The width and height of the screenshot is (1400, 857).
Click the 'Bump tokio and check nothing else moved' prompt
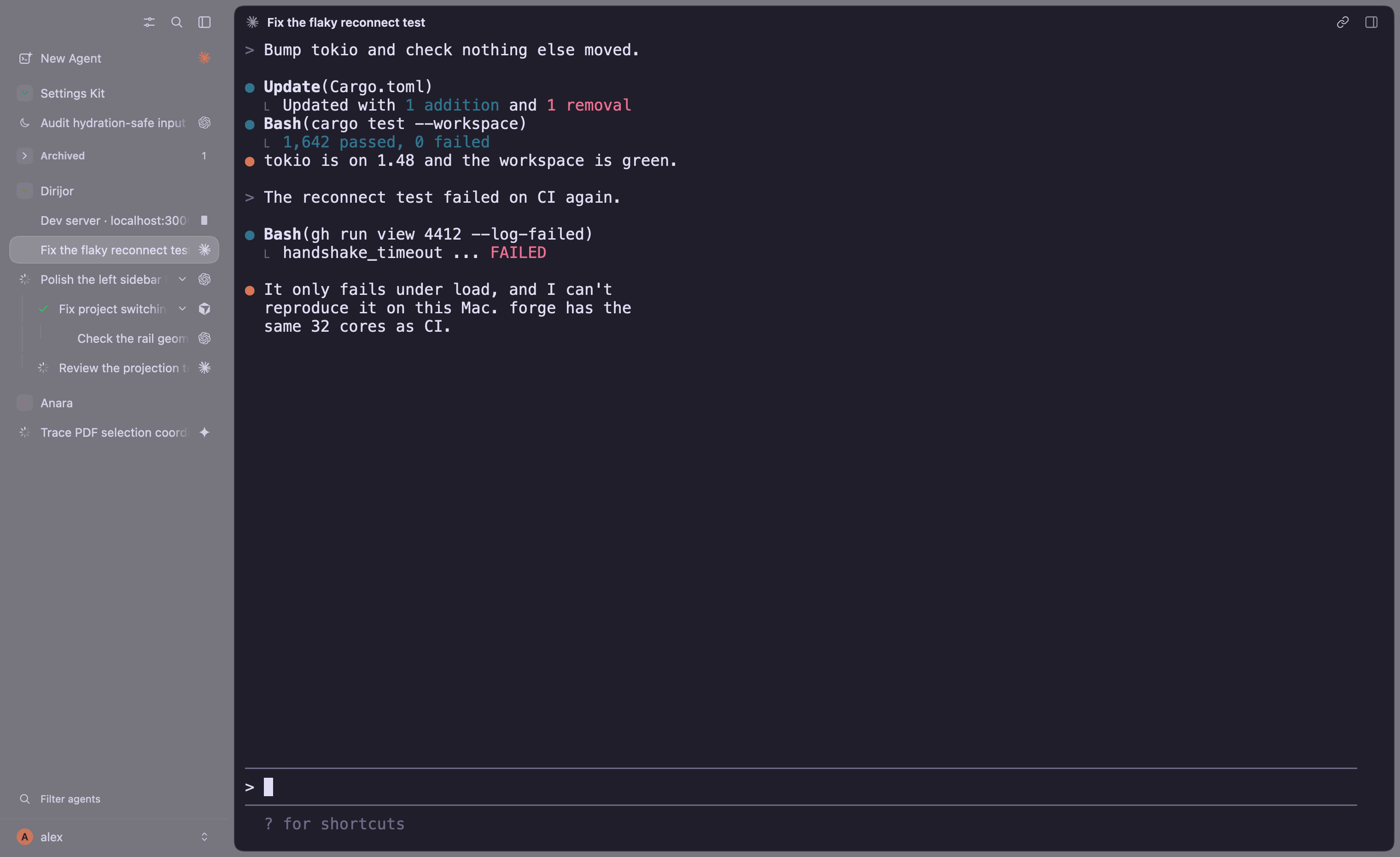[452, 50]
